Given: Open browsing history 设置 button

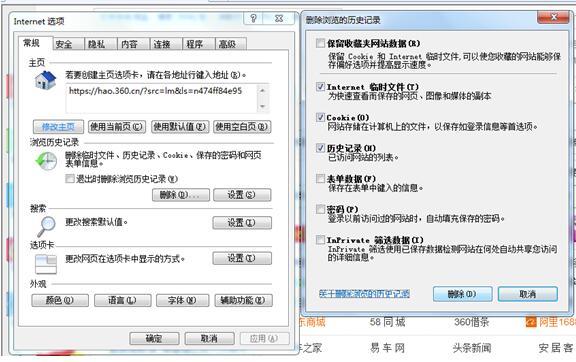Looking at the screenshot, I should coord(242,195).
